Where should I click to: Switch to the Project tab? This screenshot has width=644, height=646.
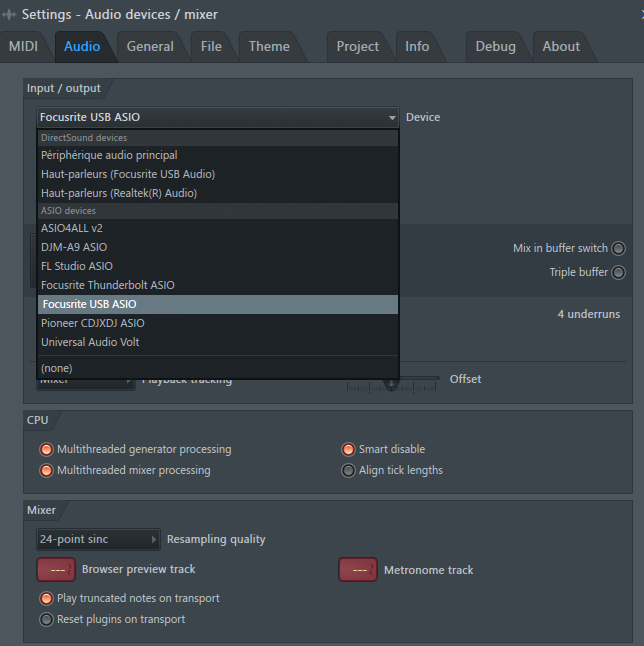click(358, 47)
